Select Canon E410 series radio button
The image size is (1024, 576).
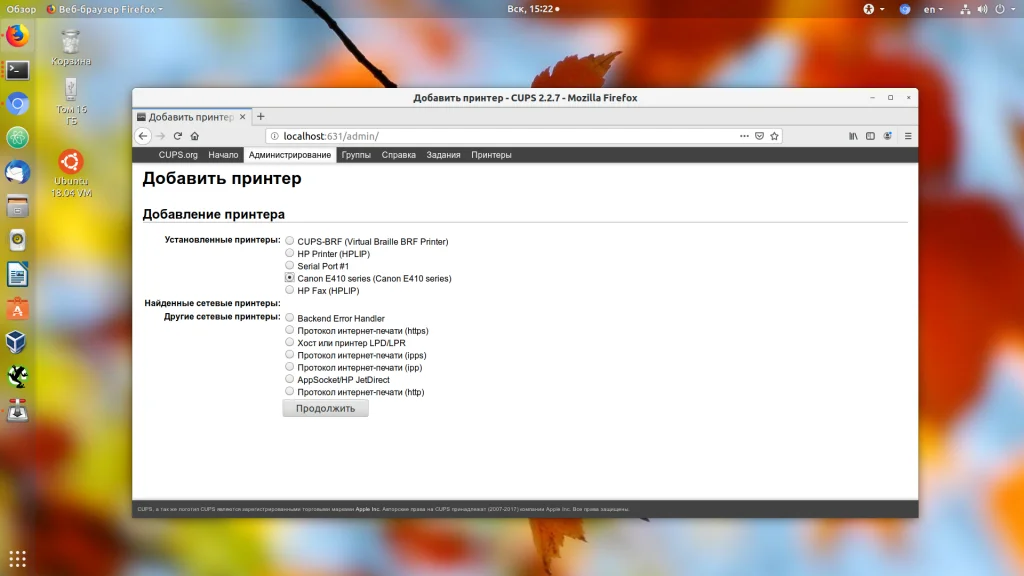[x=289, y=278]
